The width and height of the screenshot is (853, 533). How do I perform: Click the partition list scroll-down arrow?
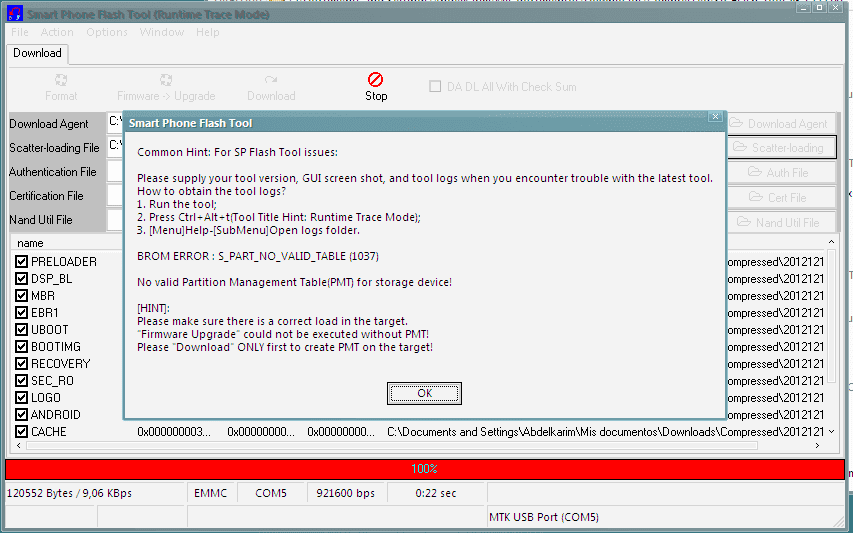tap(831, 432)
